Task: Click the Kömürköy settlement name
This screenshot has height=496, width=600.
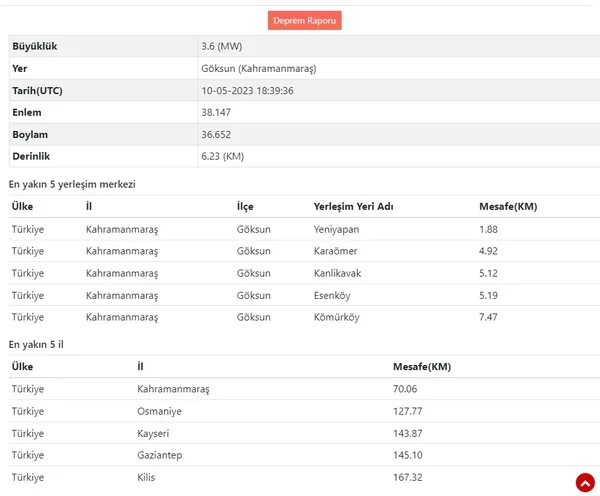Action: click(336, 317)
